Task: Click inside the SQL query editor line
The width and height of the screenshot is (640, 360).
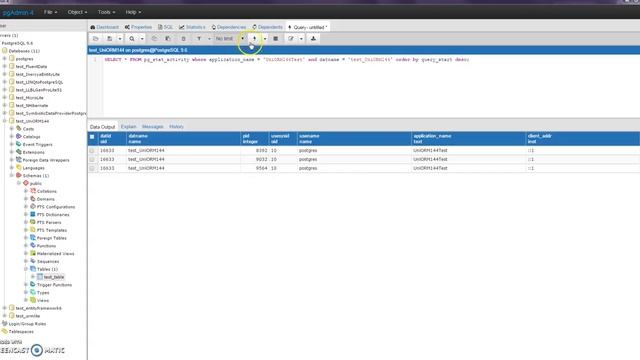Action: 287,60
